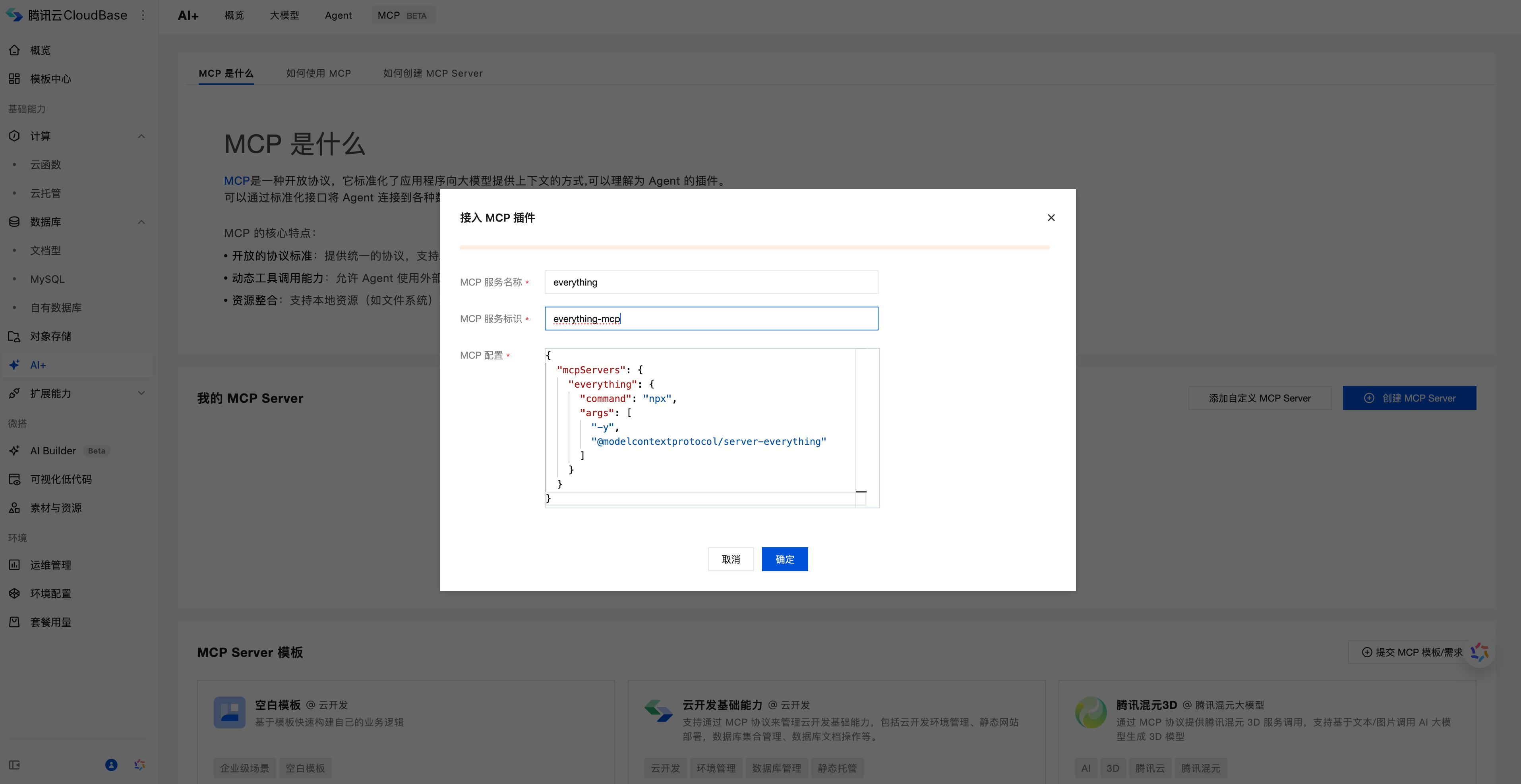
Task: Click 创建 MCP Server button
Action: [1409, 398]
